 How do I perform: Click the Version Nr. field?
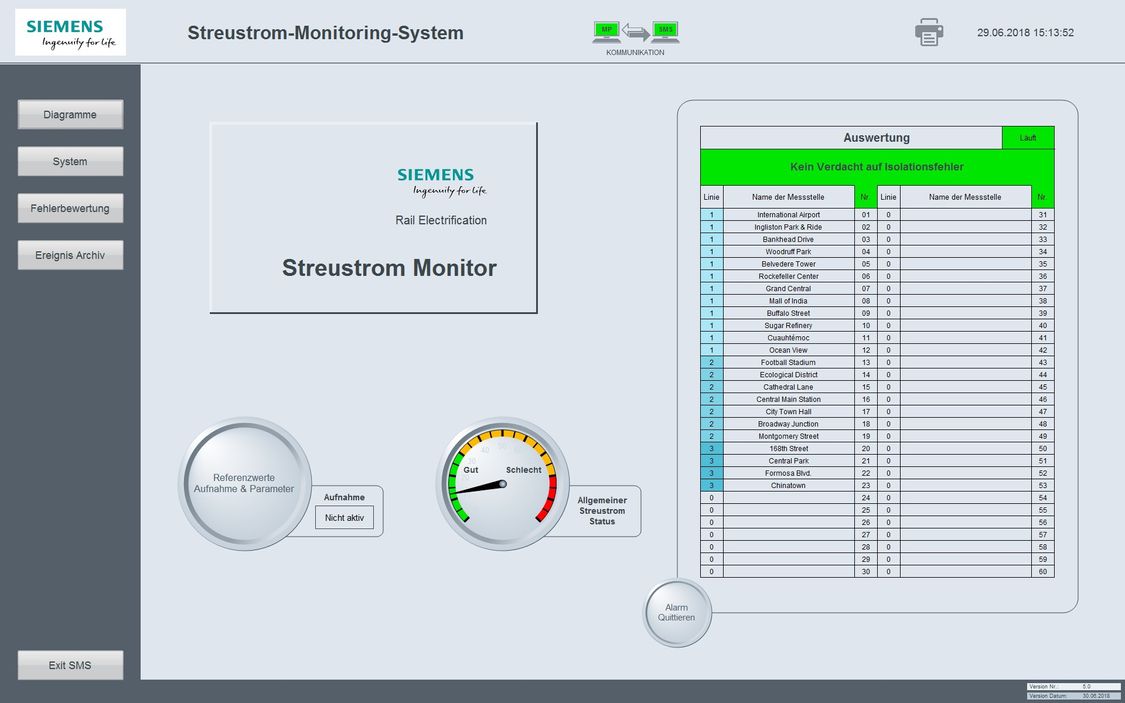[1074, 687]
